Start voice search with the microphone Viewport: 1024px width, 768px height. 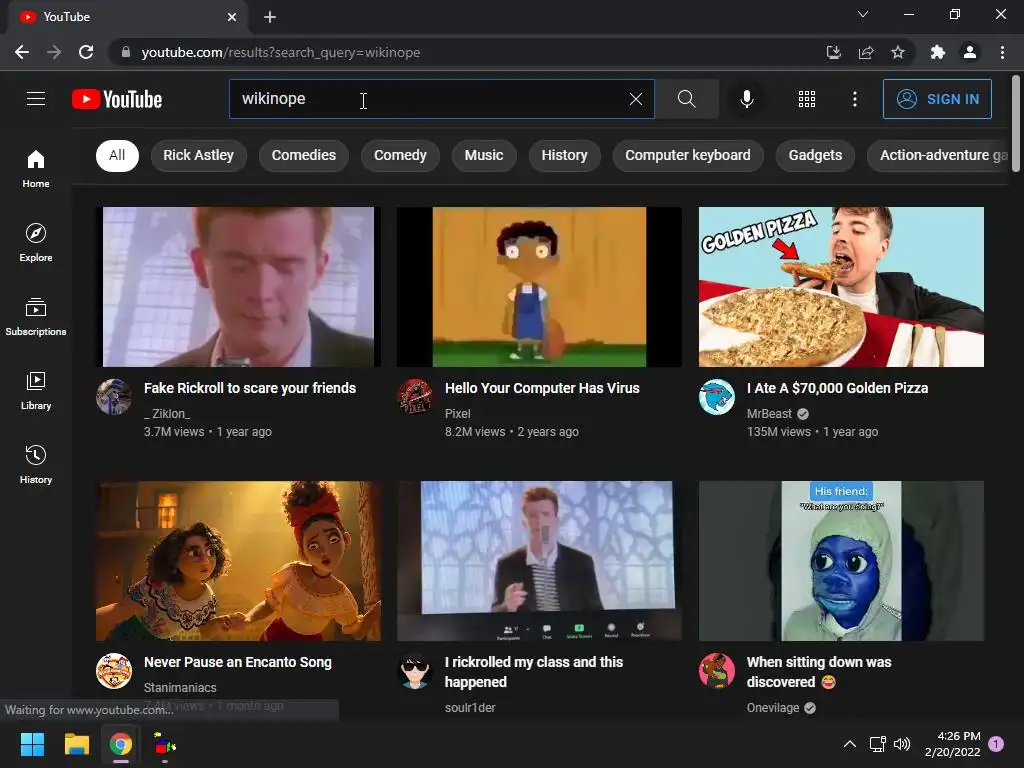[x=746, y=99]
